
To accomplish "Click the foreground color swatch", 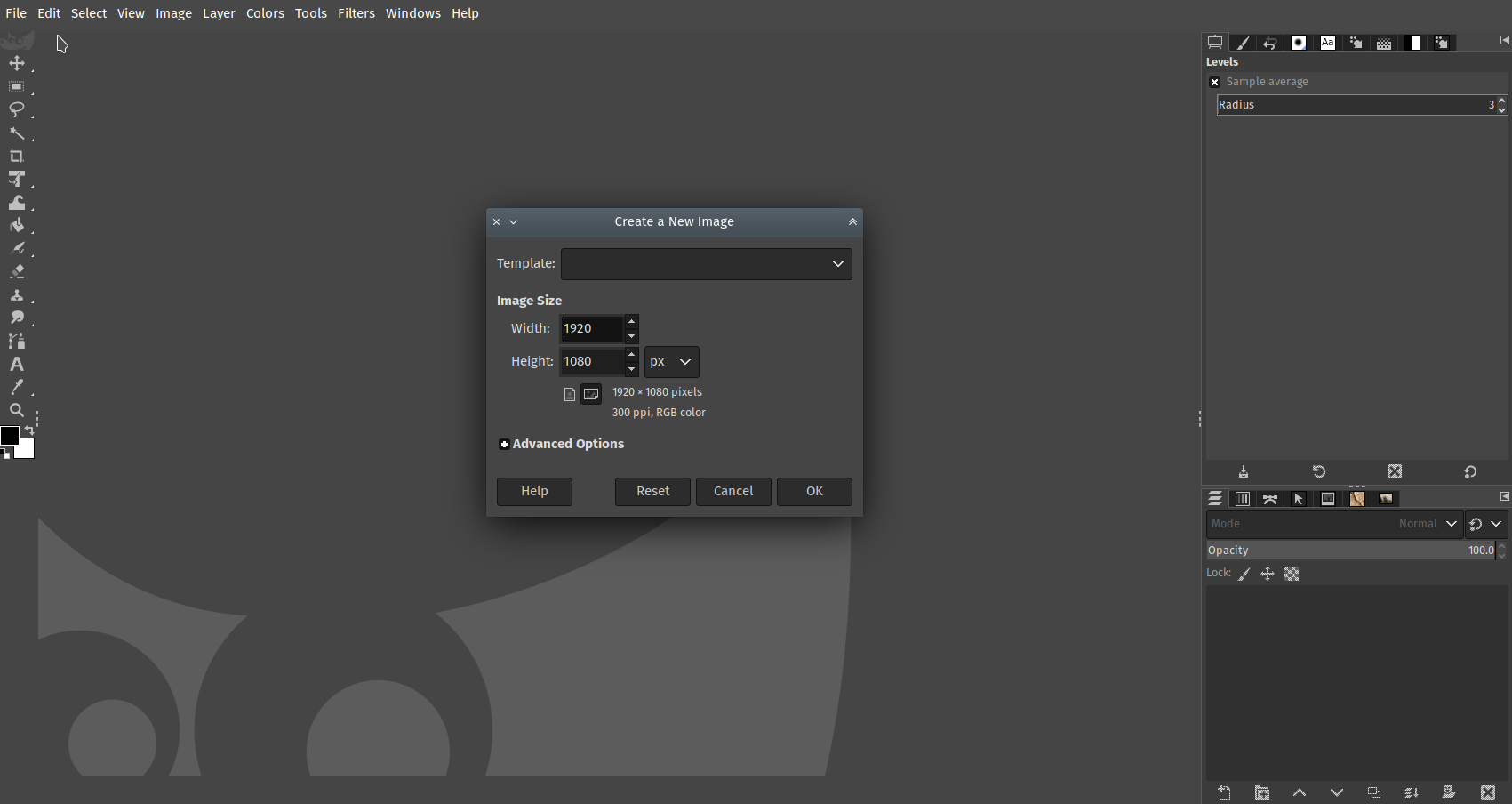I will (x=10, y=436).
